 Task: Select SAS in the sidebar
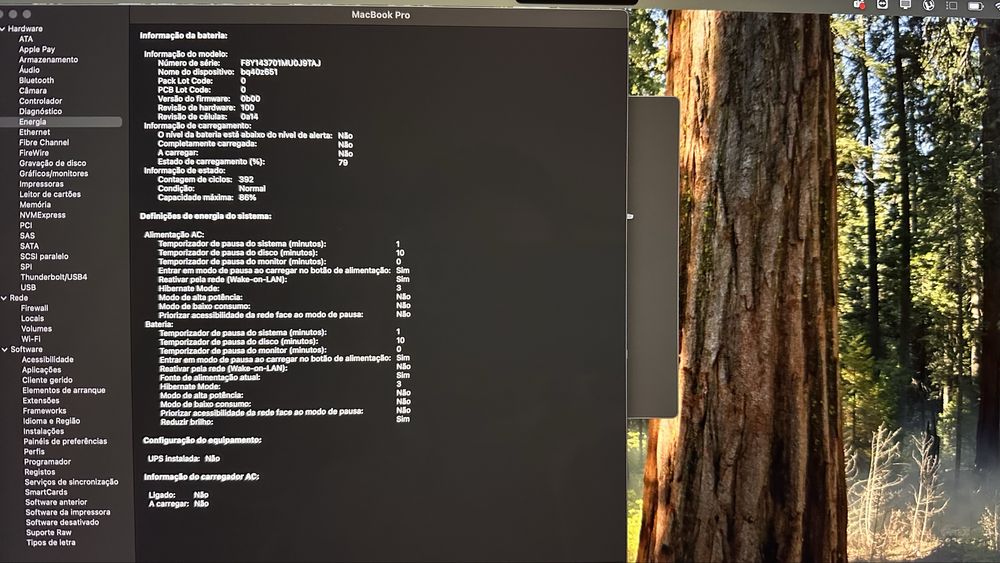(x=27, y=236)
